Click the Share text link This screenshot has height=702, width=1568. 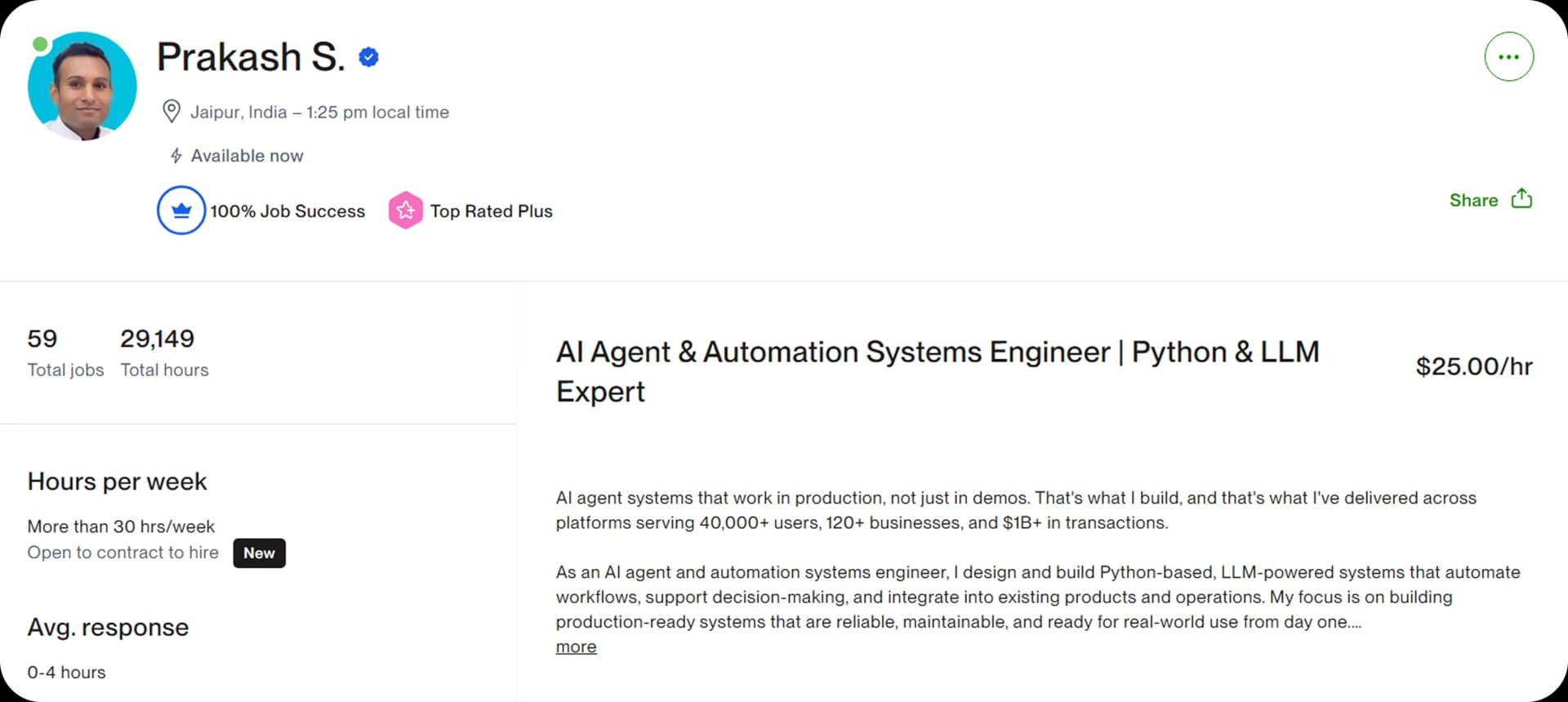tap(1473, 200)
